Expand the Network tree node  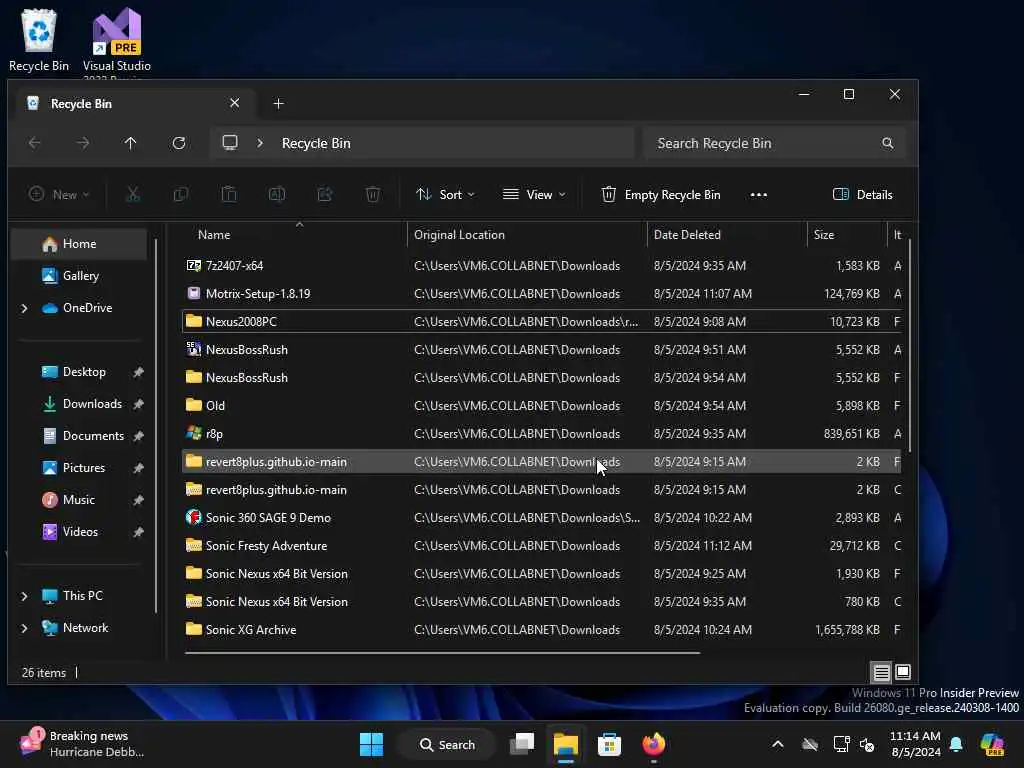(25, 628)
